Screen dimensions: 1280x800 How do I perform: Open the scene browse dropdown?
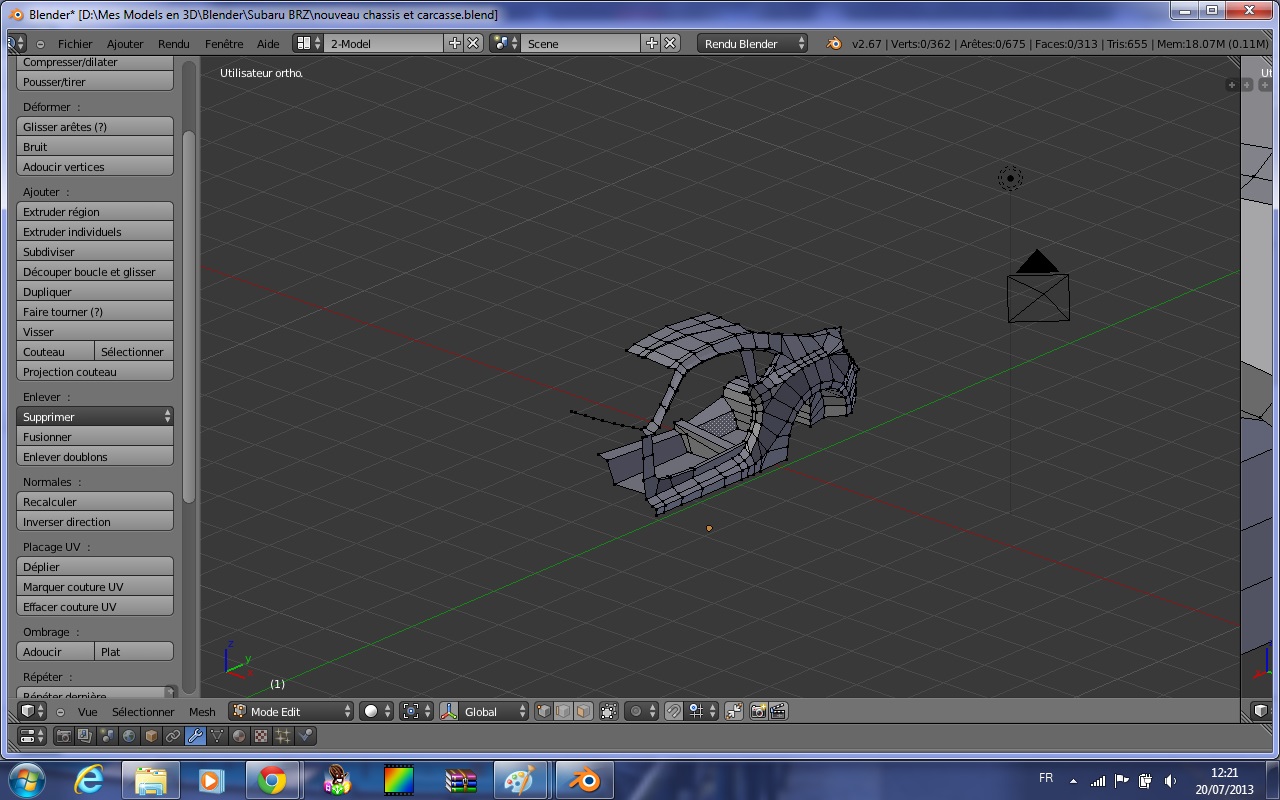(x=505, y=43)
